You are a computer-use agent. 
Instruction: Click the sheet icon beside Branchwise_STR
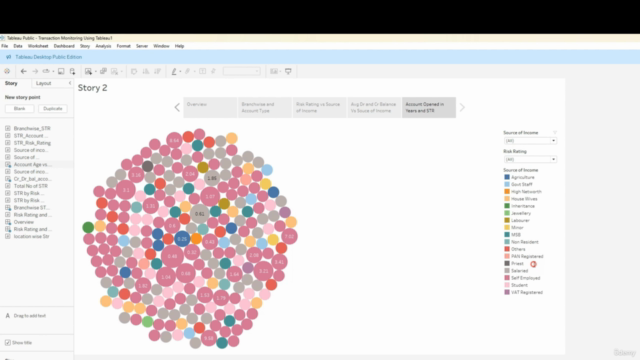pos(7,128)
